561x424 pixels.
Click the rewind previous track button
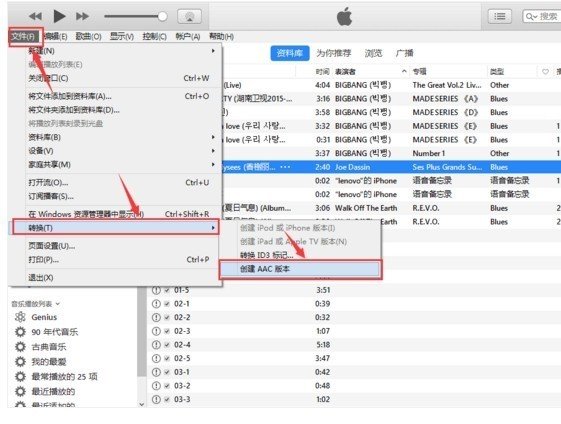coord(35,16)
